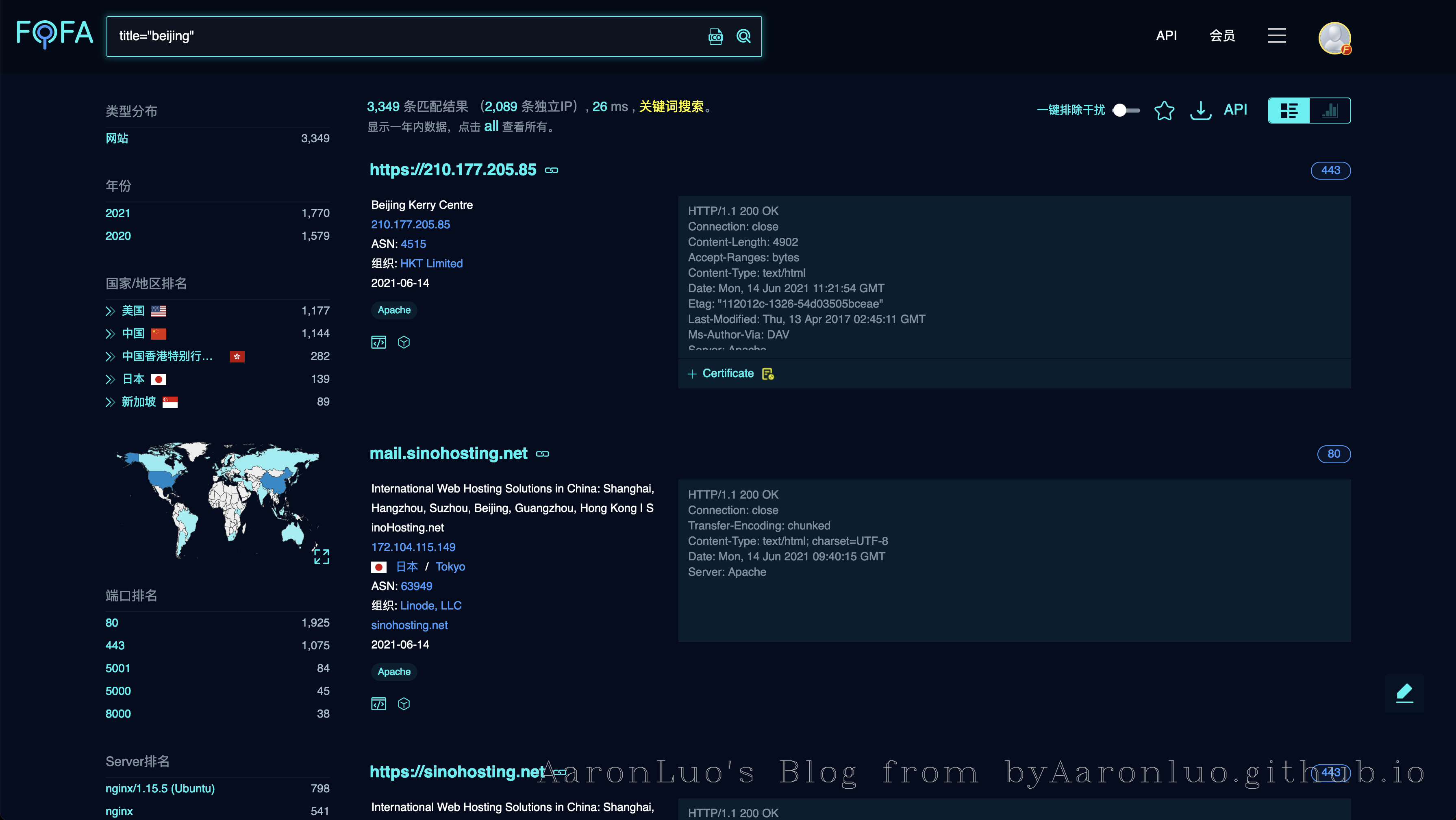Screen dimensions: 1456x820
Task: Click the HKT Limited organization link
Action: point(431,263)
